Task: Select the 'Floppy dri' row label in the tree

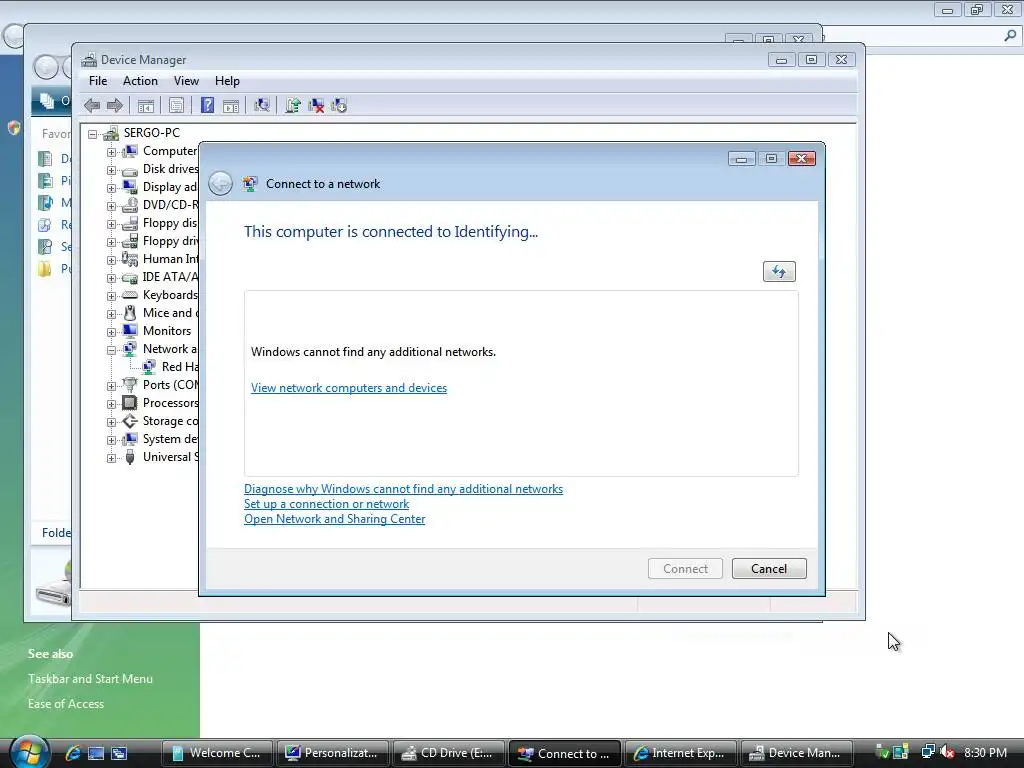Action: (x=170, y=241)
